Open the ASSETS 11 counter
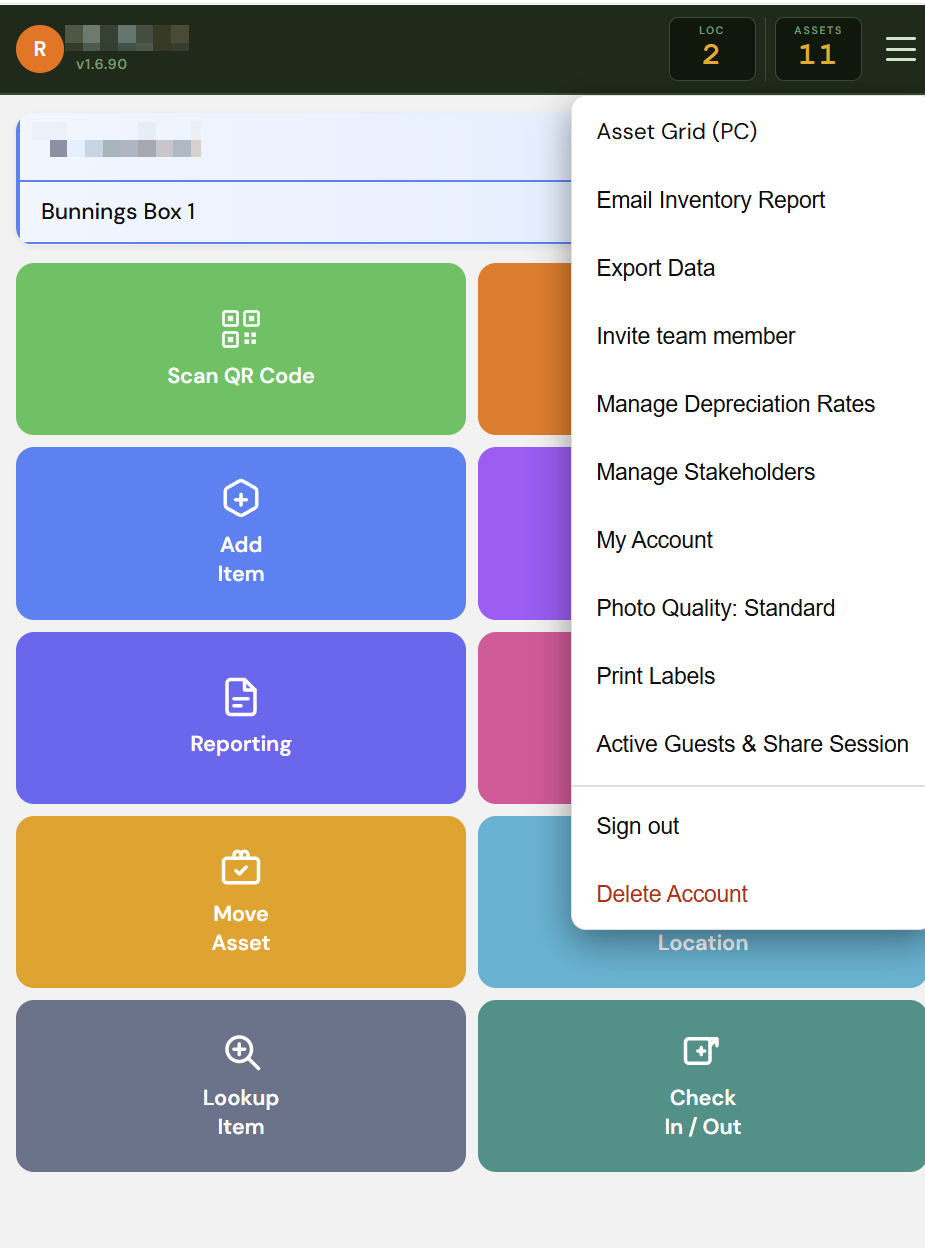Image resolution: width=925 pixels, height=1248 pixels. click(x=817, y=48)
